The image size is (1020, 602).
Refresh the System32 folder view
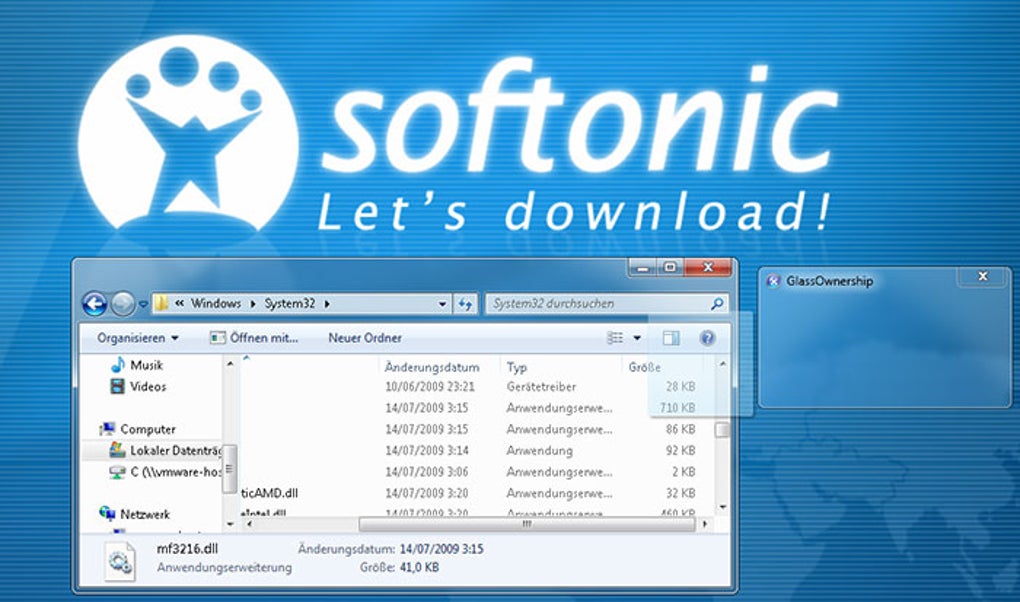[x=465, y=304]
